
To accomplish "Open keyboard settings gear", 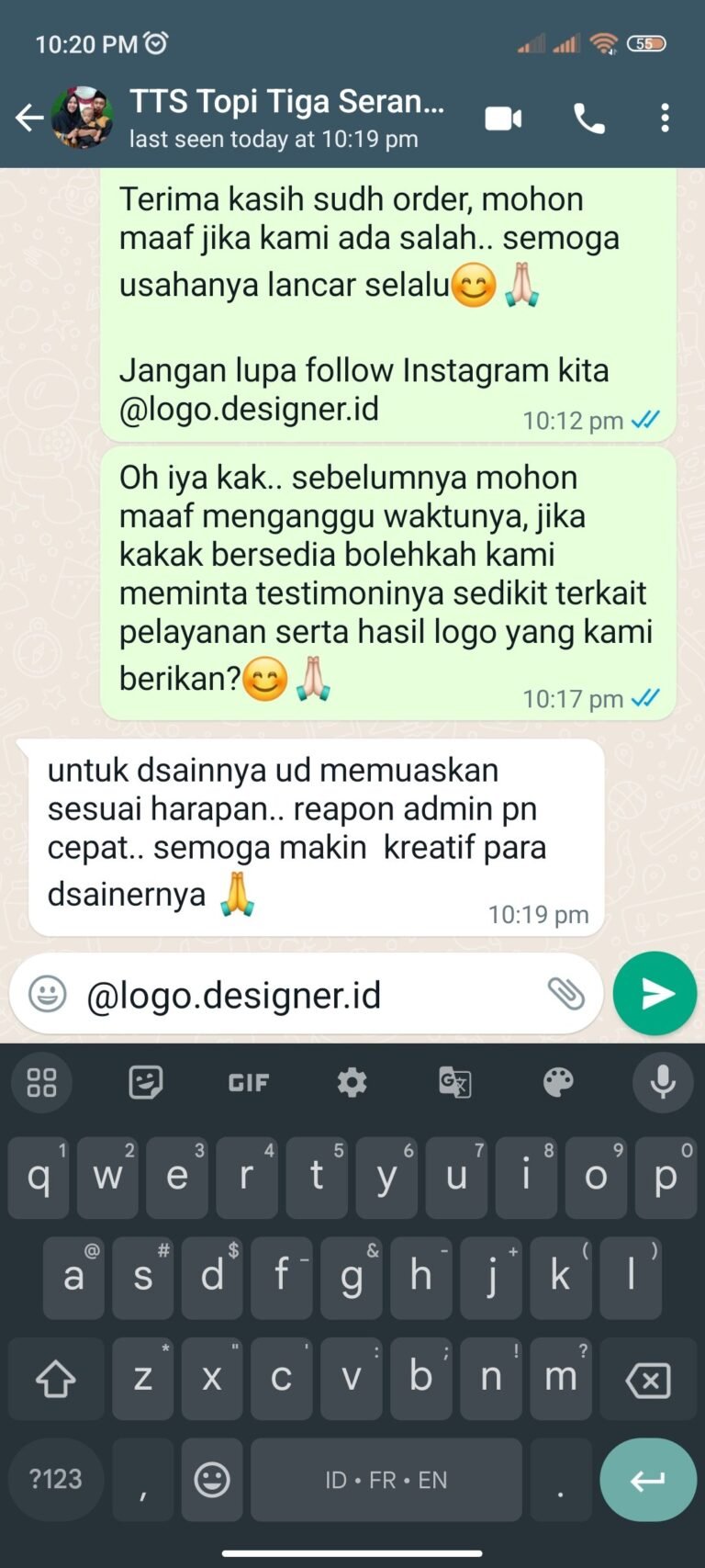I will click(x=352, y=1083).
